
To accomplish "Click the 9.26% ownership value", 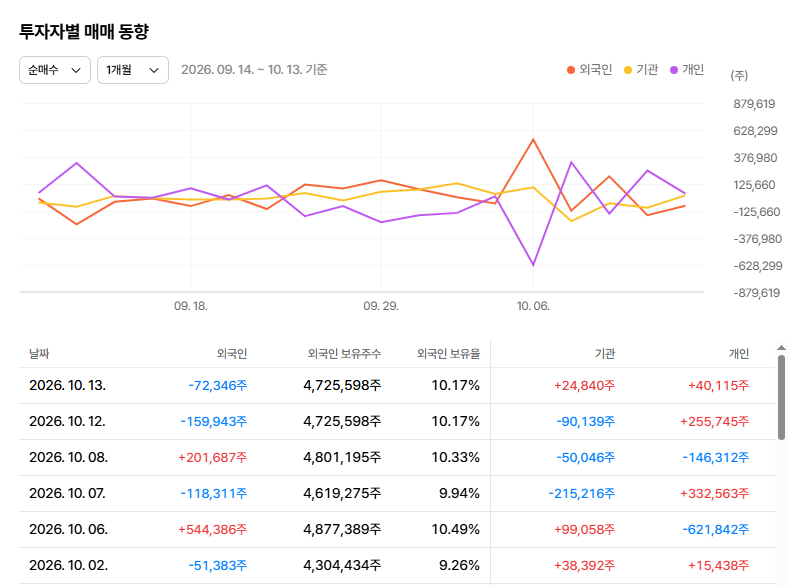I will click(459, 566).
